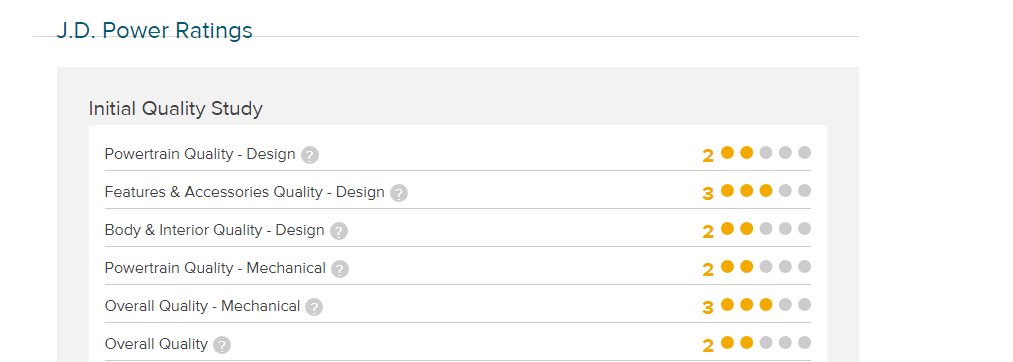Click the Body & Interior Quality - Design text
Image resolution: width=1013 pixels, height=362 pixels.
(214, 230)
